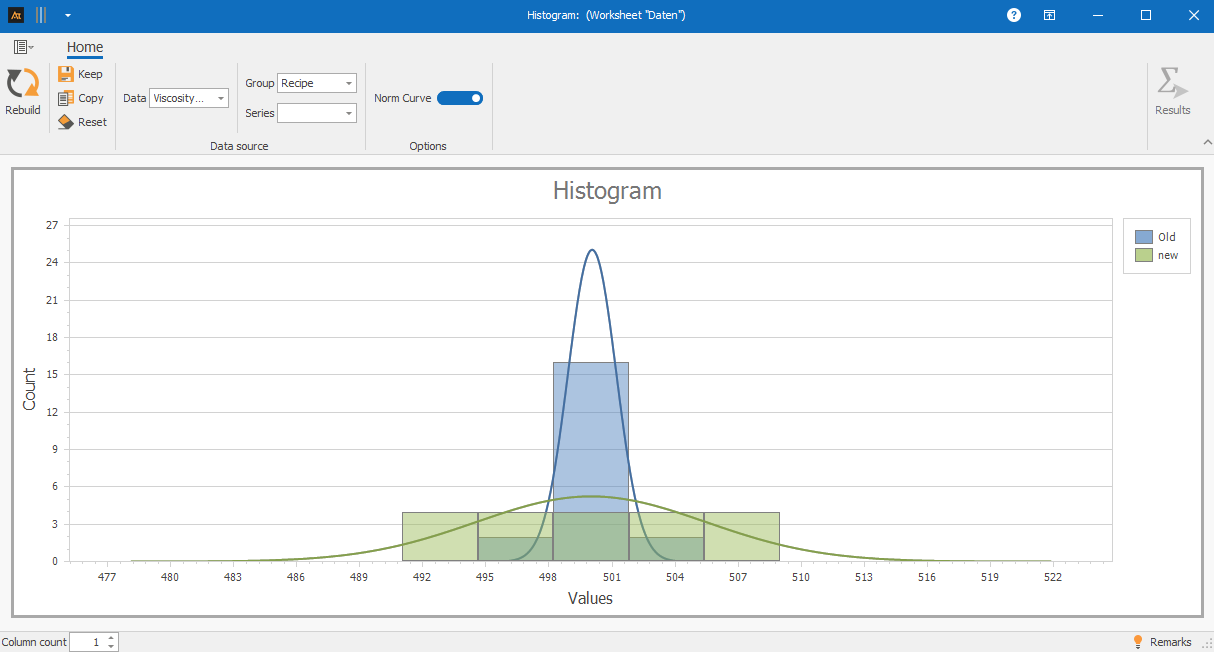Toggle the new series legend marker

[x=1144, y=255]
